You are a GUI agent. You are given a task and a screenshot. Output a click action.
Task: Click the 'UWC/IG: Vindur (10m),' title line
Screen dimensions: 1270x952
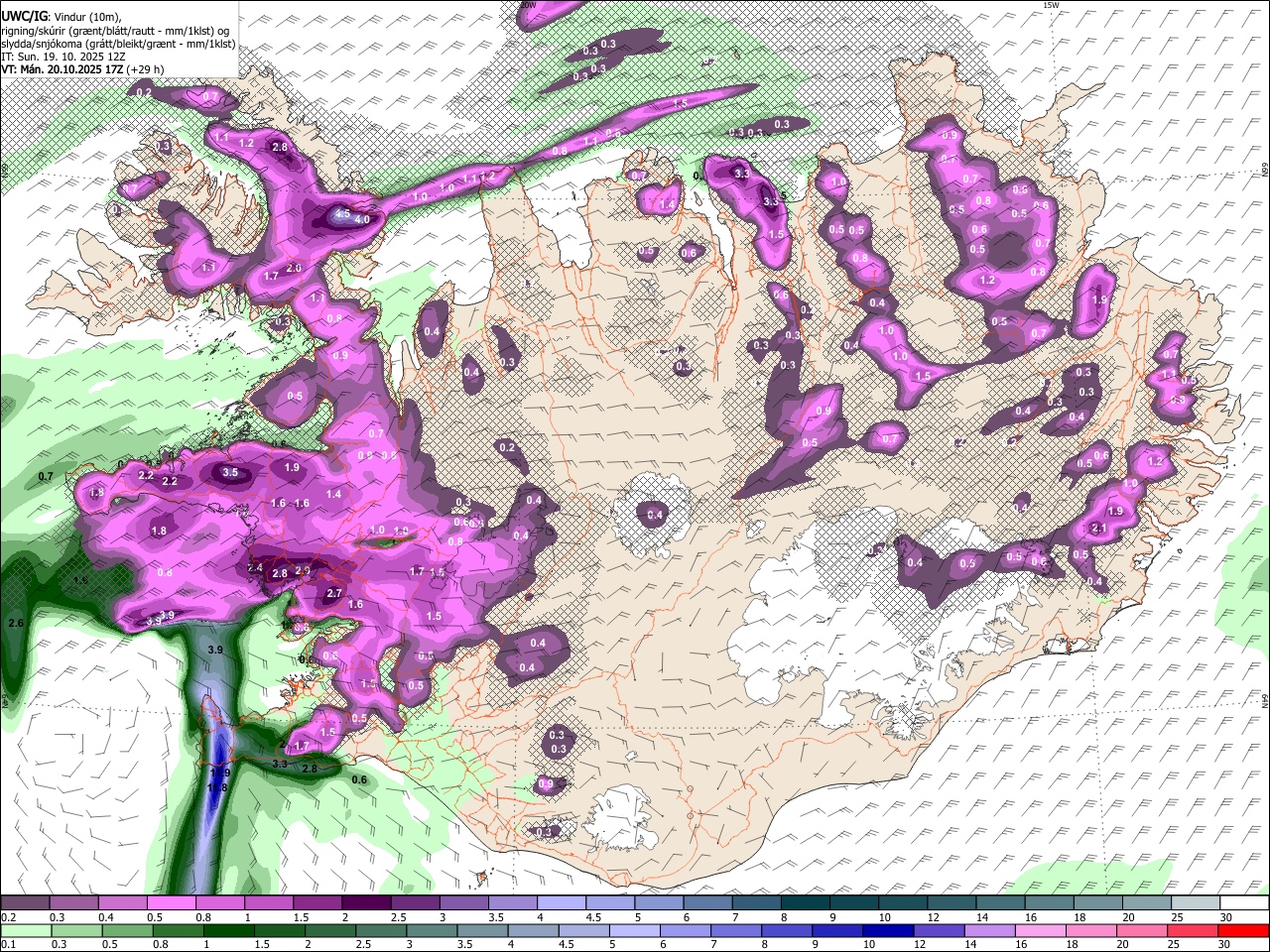(x=62, y=17)
